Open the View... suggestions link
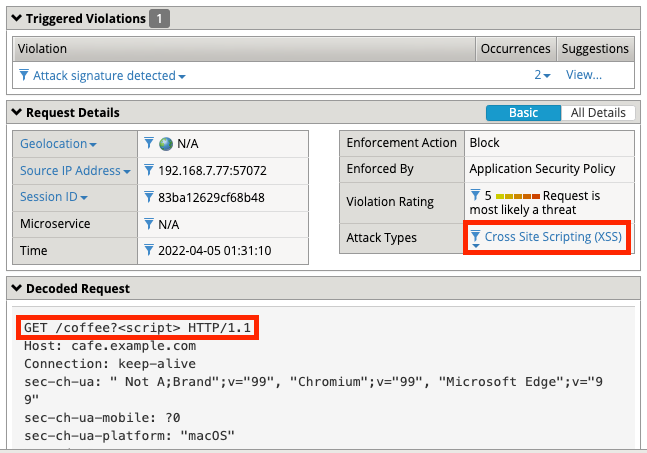 pyautogui.click(x=584, y=75)
